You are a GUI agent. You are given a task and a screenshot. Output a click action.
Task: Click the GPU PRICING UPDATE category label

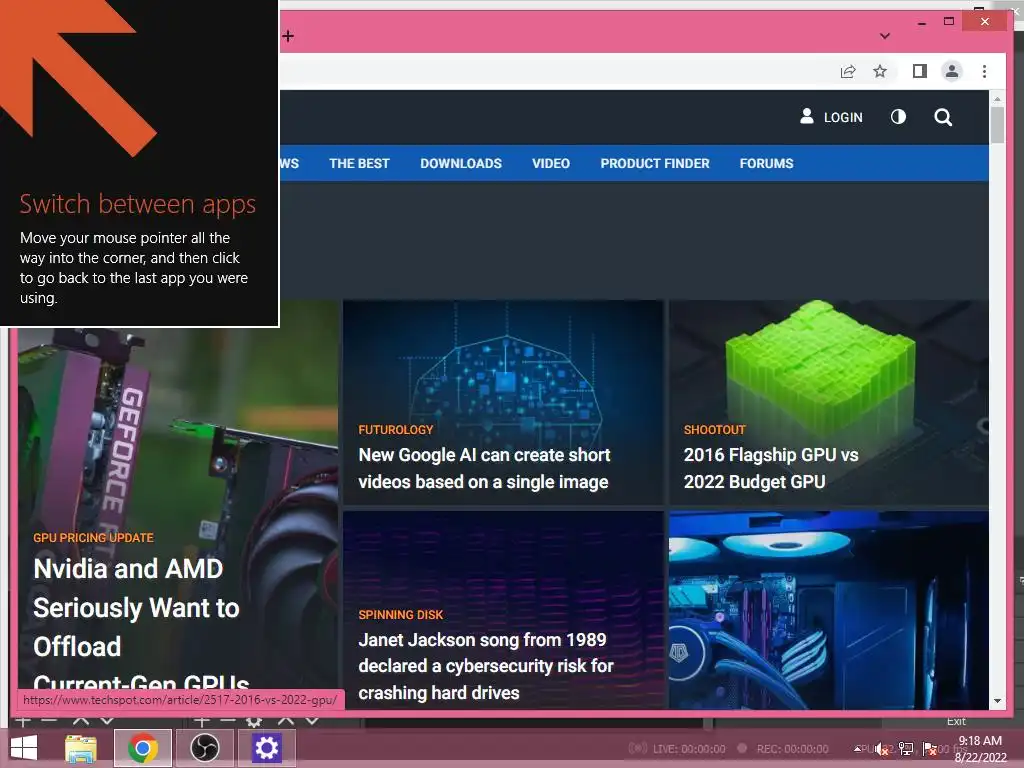click(x=93, y=537)
